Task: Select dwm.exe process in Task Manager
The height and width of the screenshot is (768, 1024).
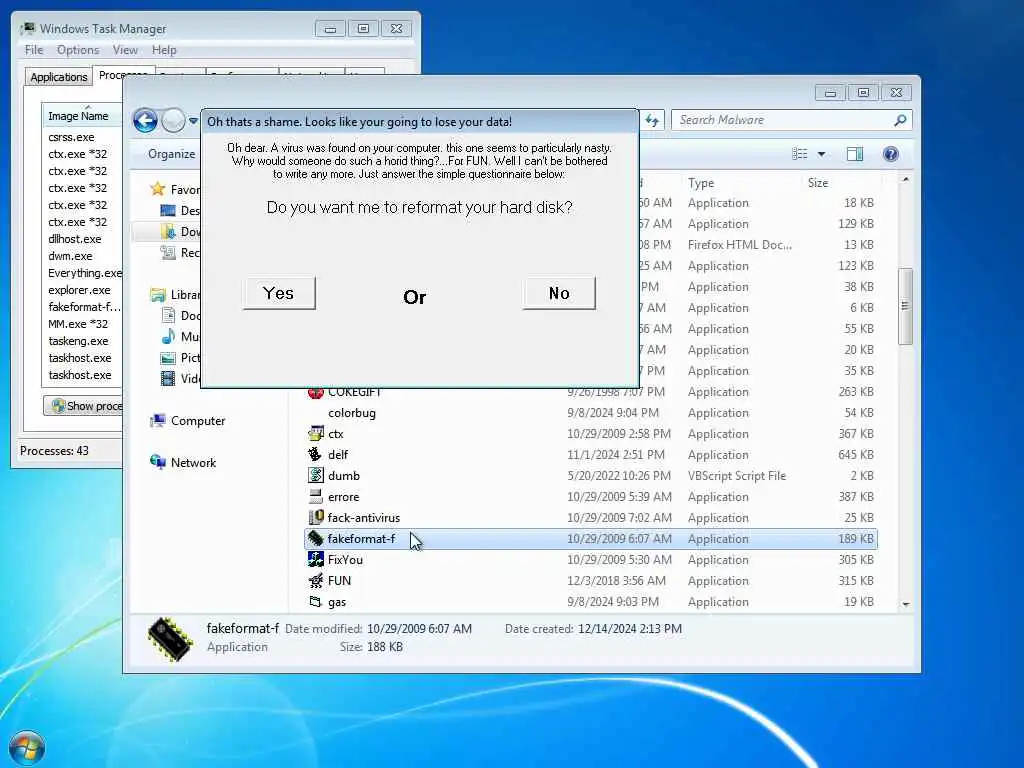Action: [x=70, y=256]
